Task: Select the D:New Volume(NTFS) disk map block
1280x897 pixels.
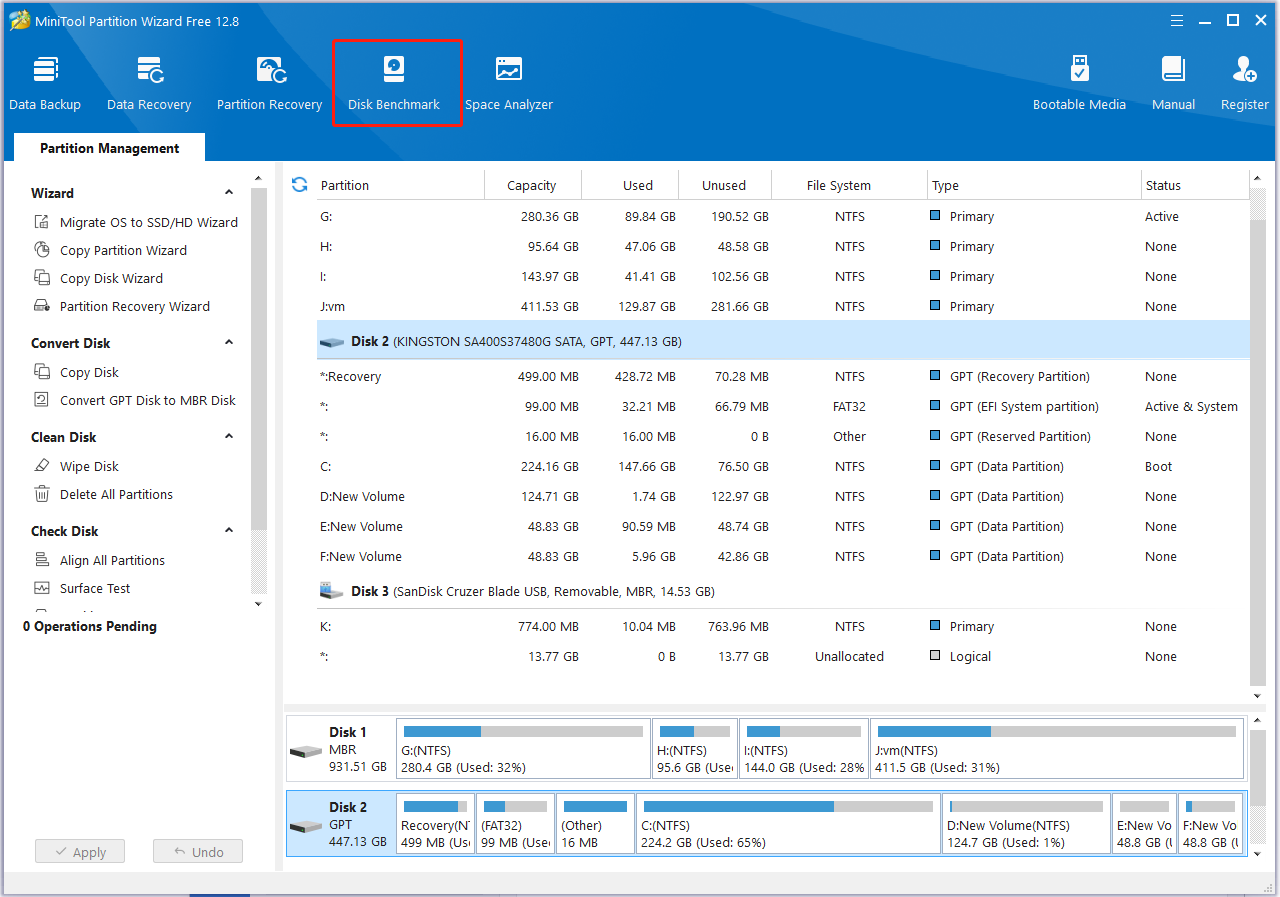Action: click(x=1026, y=824)
